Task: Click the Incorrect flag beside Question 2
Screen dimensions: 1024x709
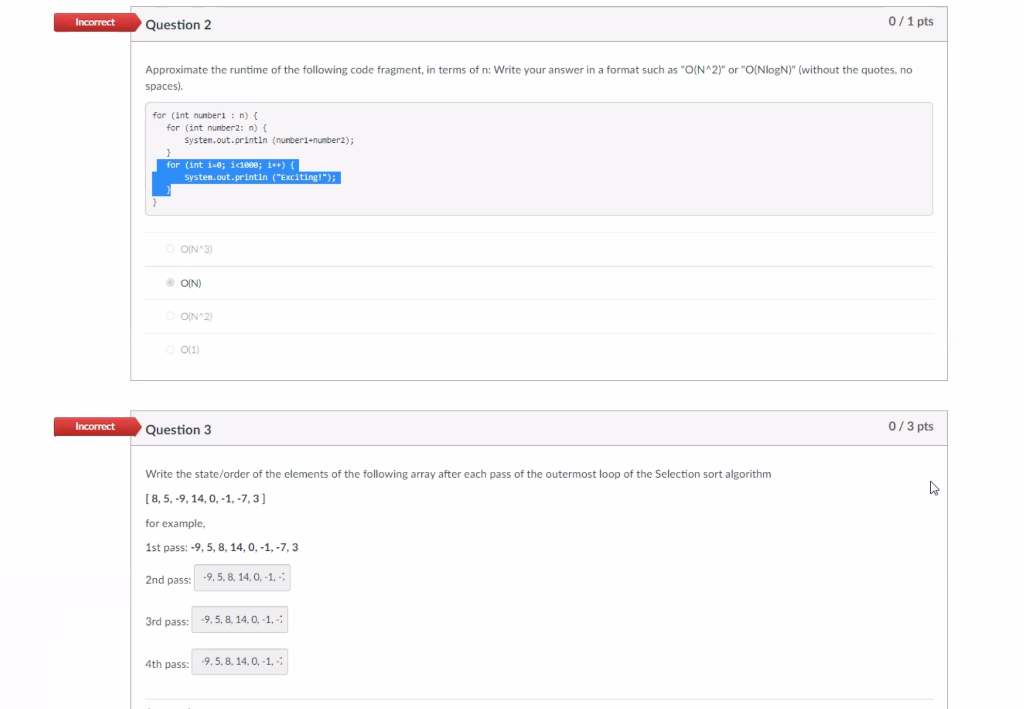Action: point(97,22)
